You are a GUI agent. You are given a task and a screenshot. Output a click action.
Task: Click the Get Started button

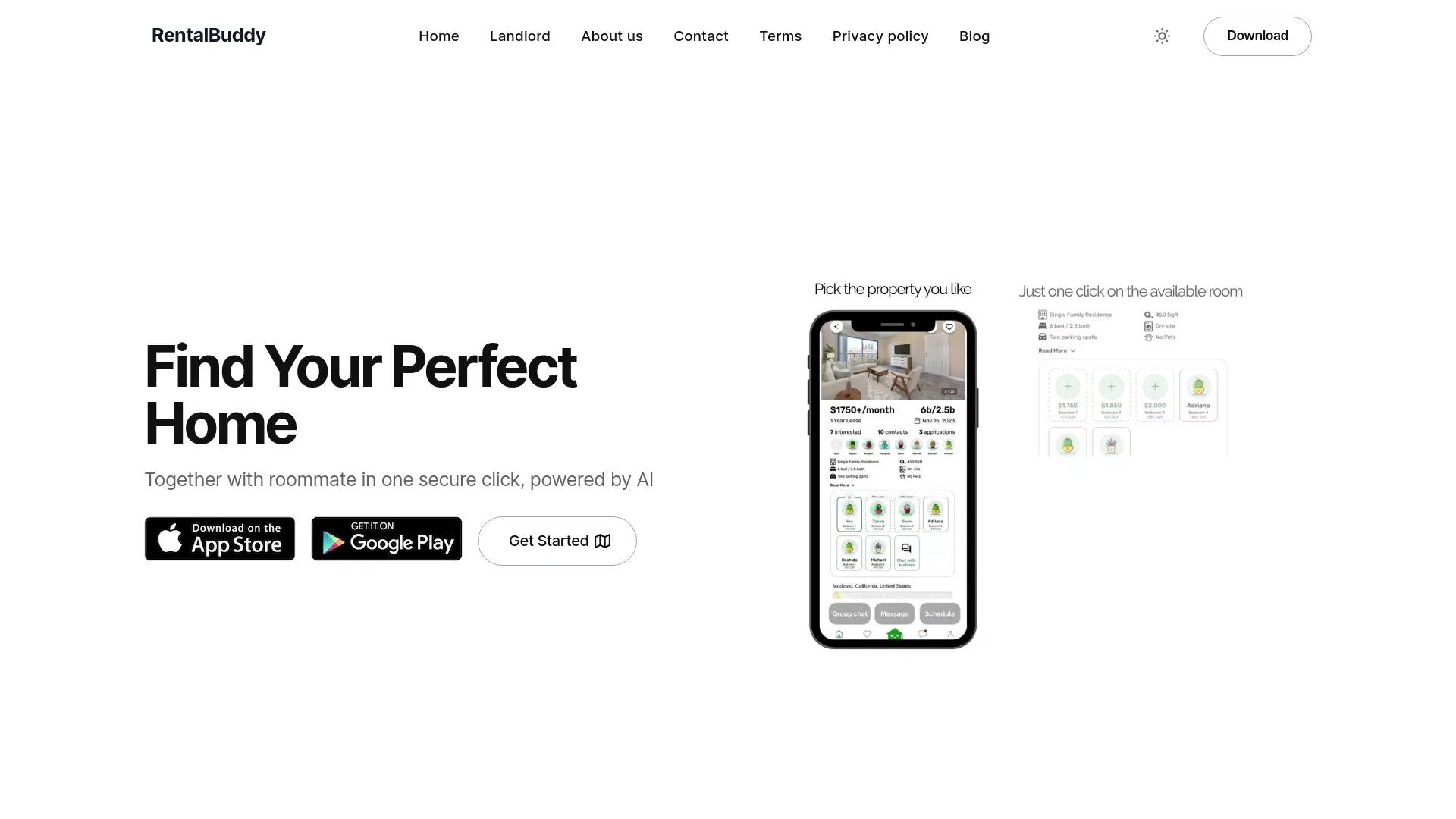pos(557,540)
